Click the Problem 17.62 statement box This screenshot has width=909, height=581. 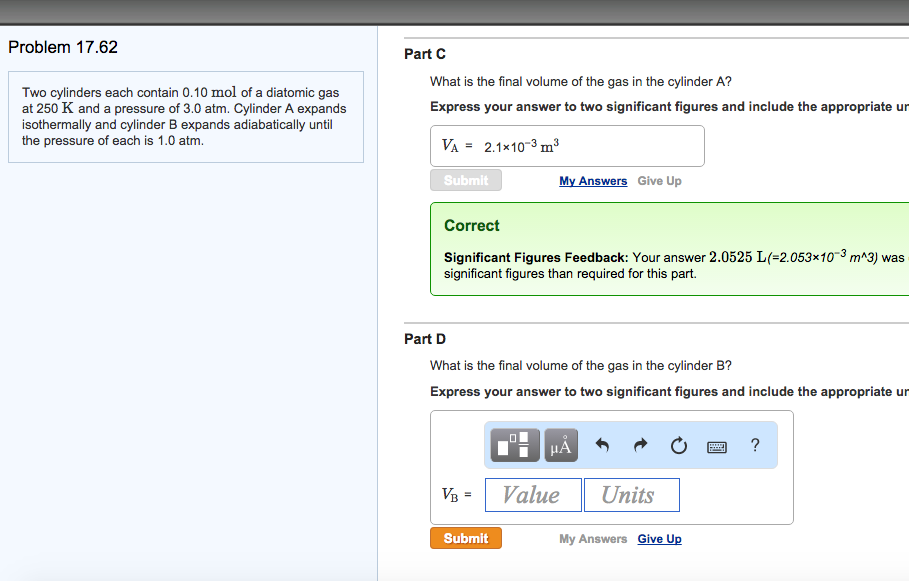pos(185,117)
